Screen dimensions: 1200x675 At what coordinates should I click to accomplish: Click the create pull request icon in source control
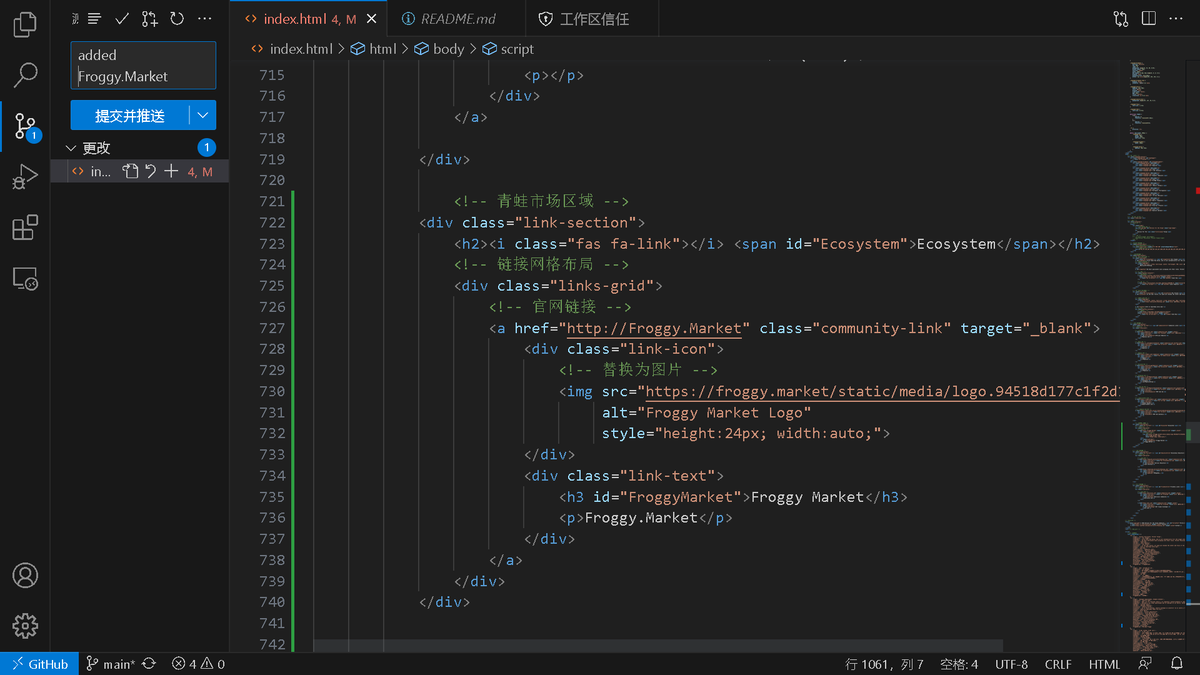pyautogui.click(x=150, y=18)
